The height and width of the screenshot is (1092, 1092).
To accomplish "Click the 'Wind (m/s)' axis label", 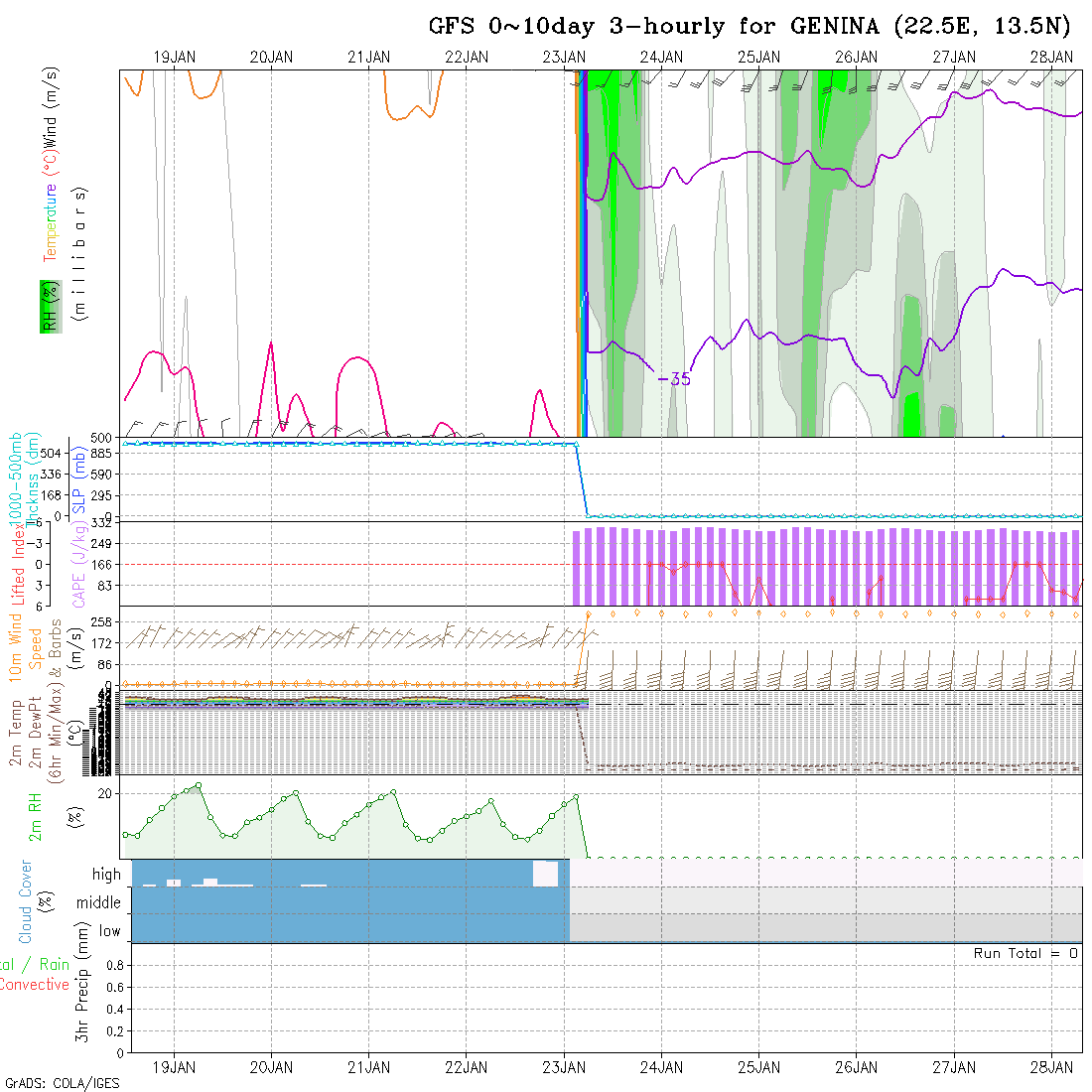I will (51, 106).
